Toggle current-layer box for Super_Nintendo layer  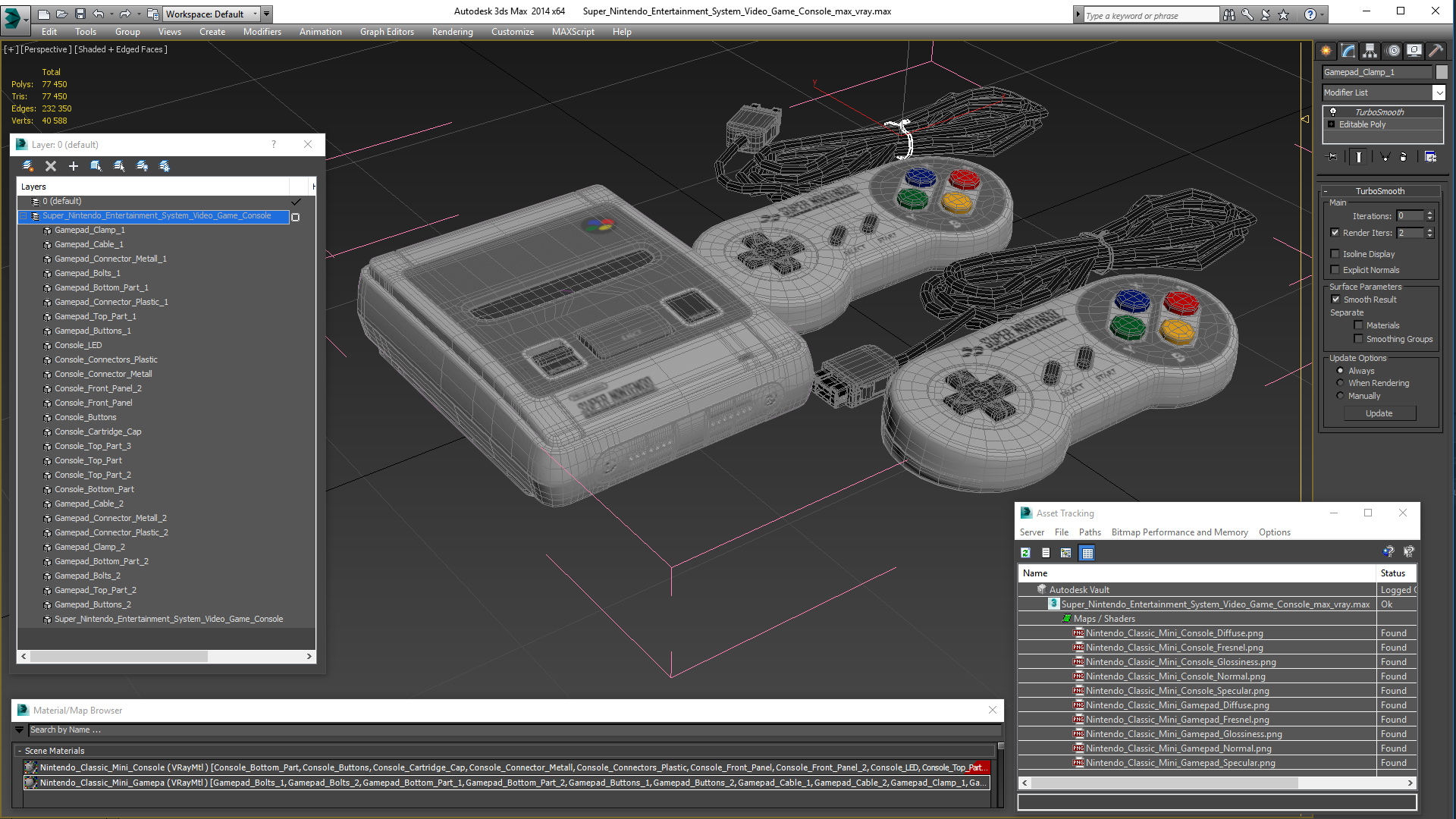[296, 217]
